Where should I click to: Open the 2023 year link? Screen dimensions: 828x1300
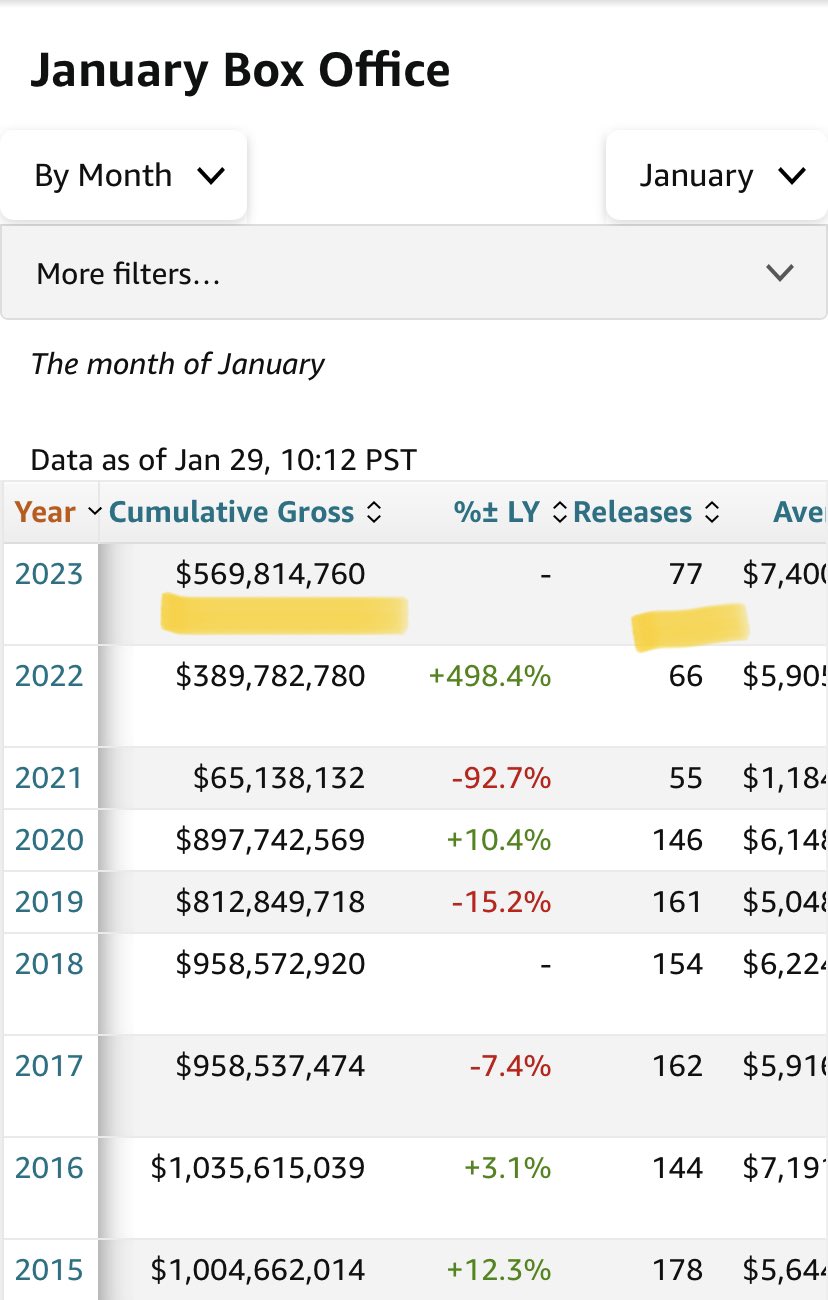coord(48,574)
